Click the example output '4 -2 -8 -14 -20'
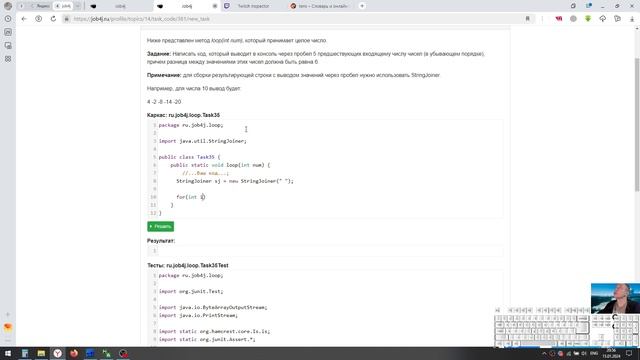The image size is (640, 360). (x=164, y=102)
